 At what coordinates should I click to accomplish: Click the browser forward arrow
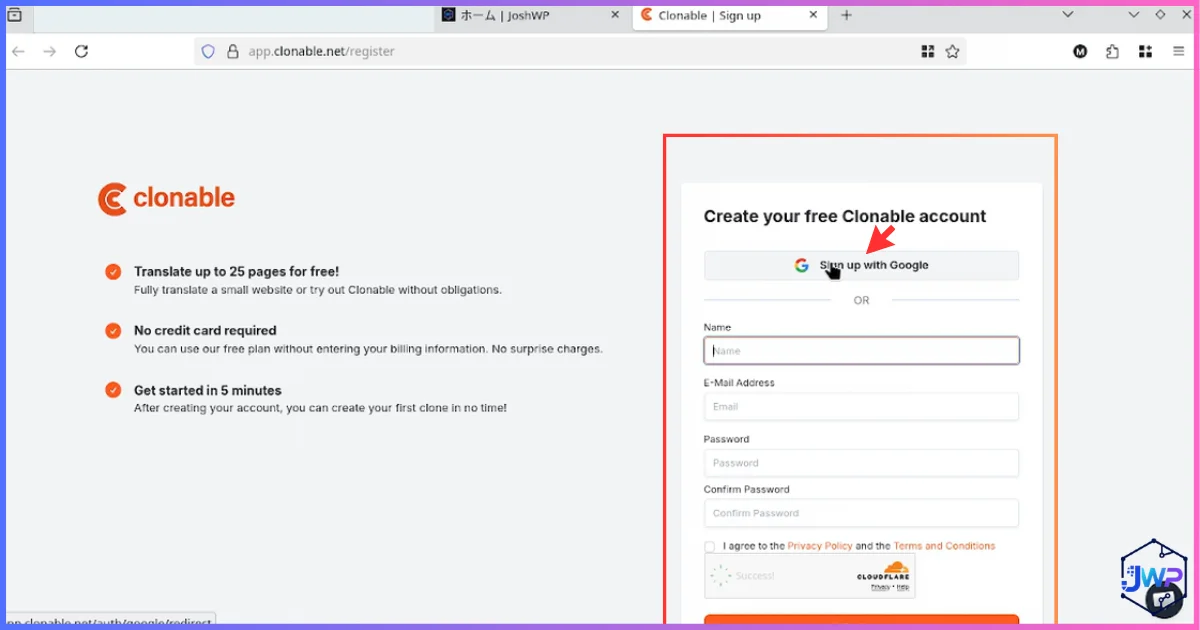pos(50,51)
